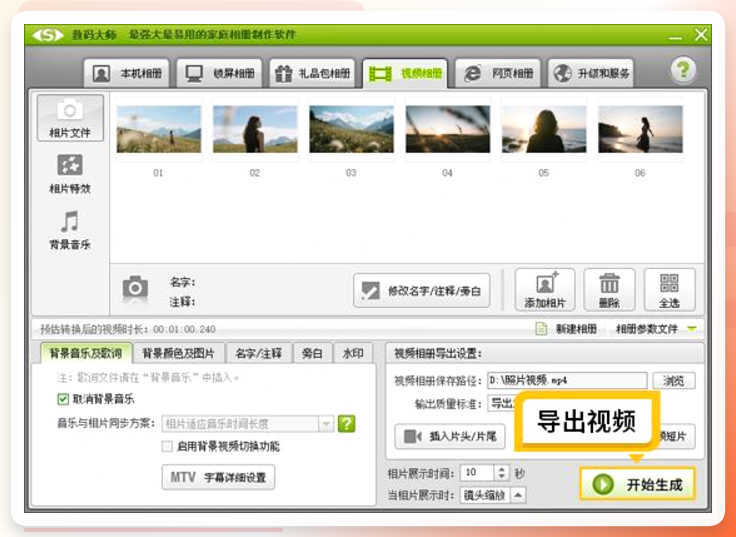
Task: Click 插入片头/片尾 button
Action: [x=451, y=437]
